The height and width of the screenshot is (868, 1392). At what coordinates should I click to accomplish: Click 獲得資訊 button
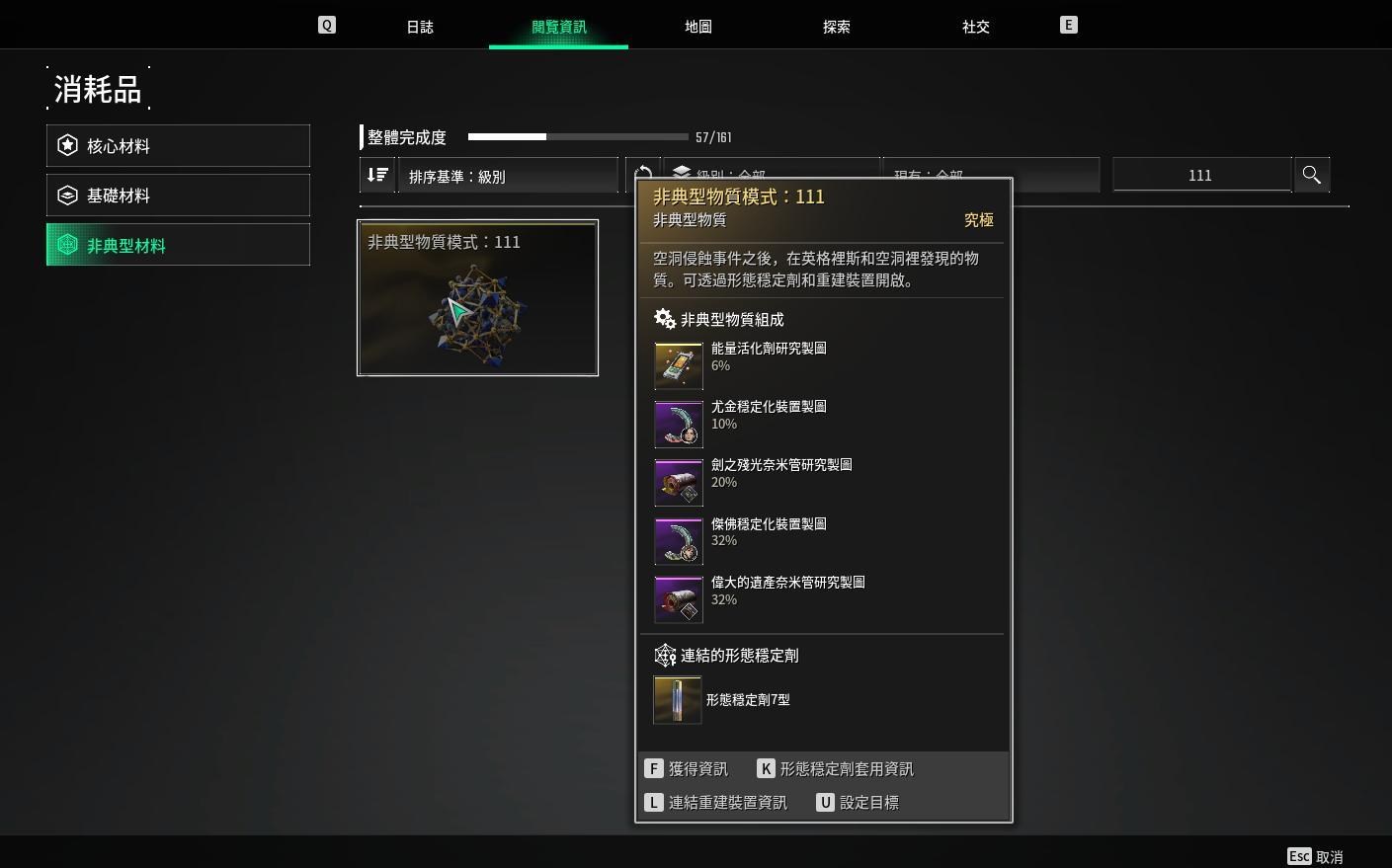(x=687, y=769)
